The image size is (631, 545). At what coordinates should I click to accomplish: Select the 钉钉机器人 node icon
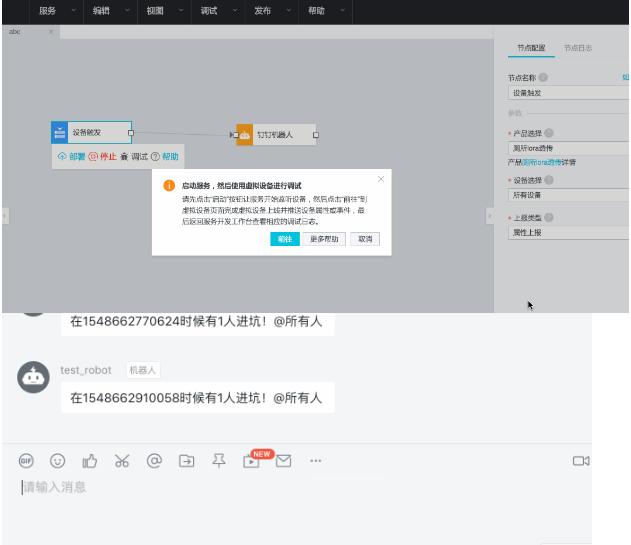244,135
